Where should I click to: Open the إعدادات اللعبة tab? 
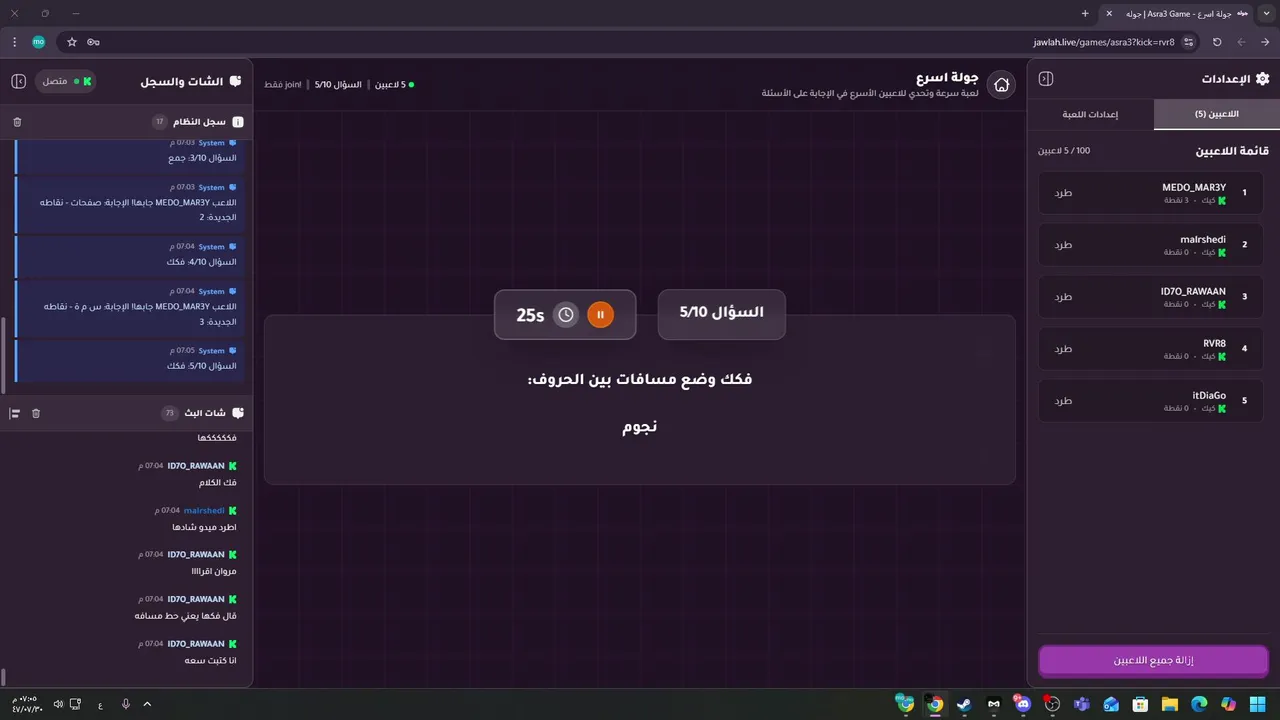coord(1091,114)
